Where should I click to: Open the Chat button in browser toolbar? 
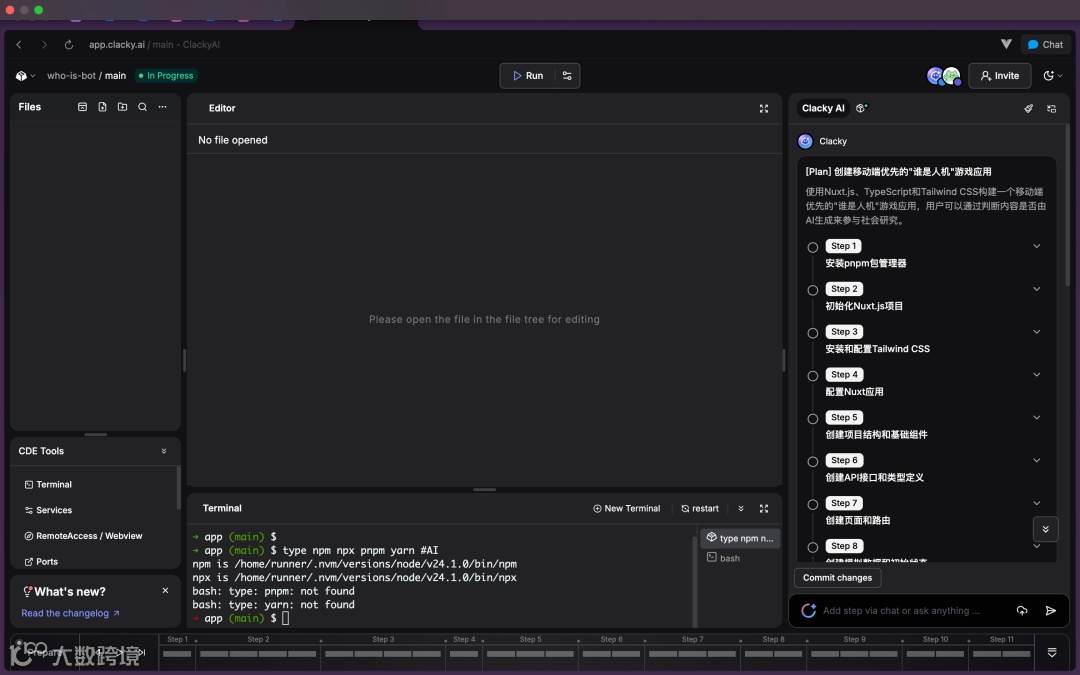pos(1045,45)
